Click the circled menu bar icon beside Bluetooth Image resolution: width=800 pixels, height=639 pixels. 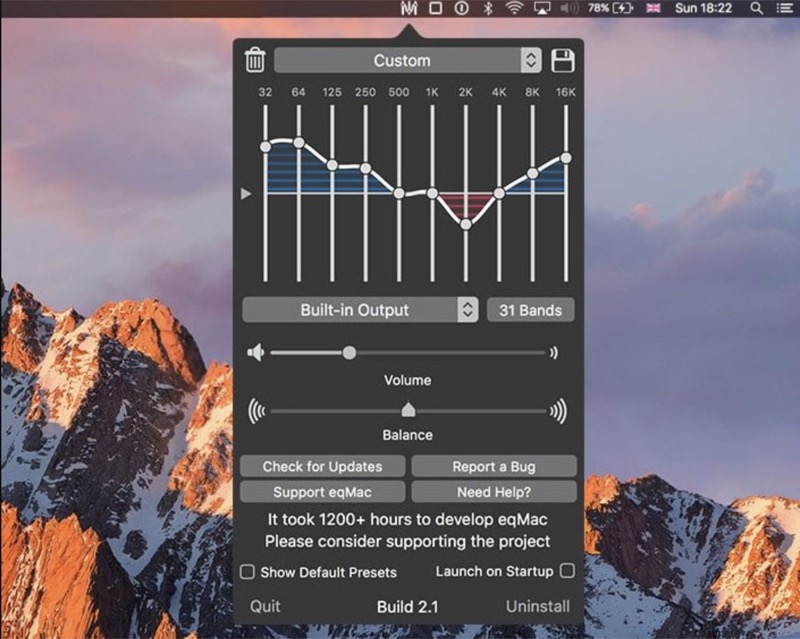pos(462,8)
